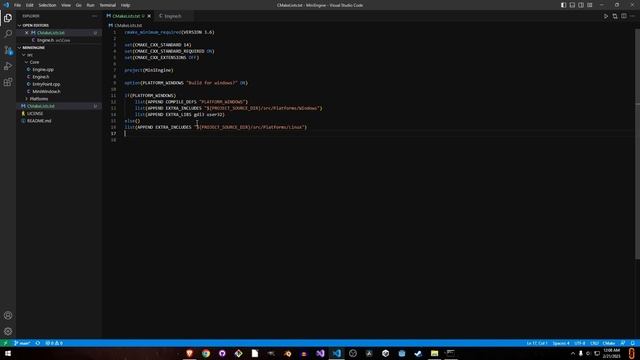Open the Selection menu

click(x=47, y=5)
